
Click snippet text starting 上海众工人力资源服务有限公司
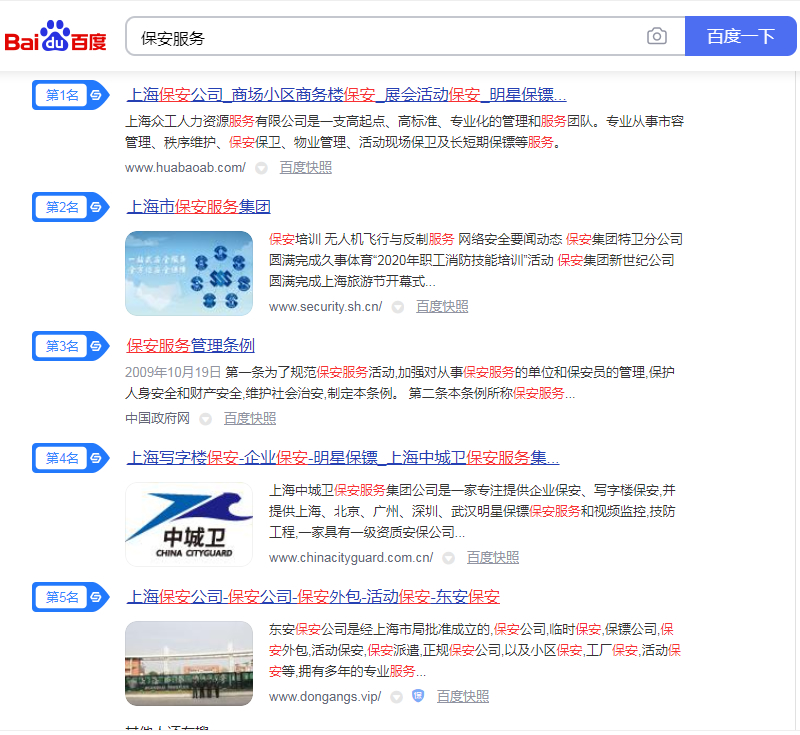[x=405, y=132]
